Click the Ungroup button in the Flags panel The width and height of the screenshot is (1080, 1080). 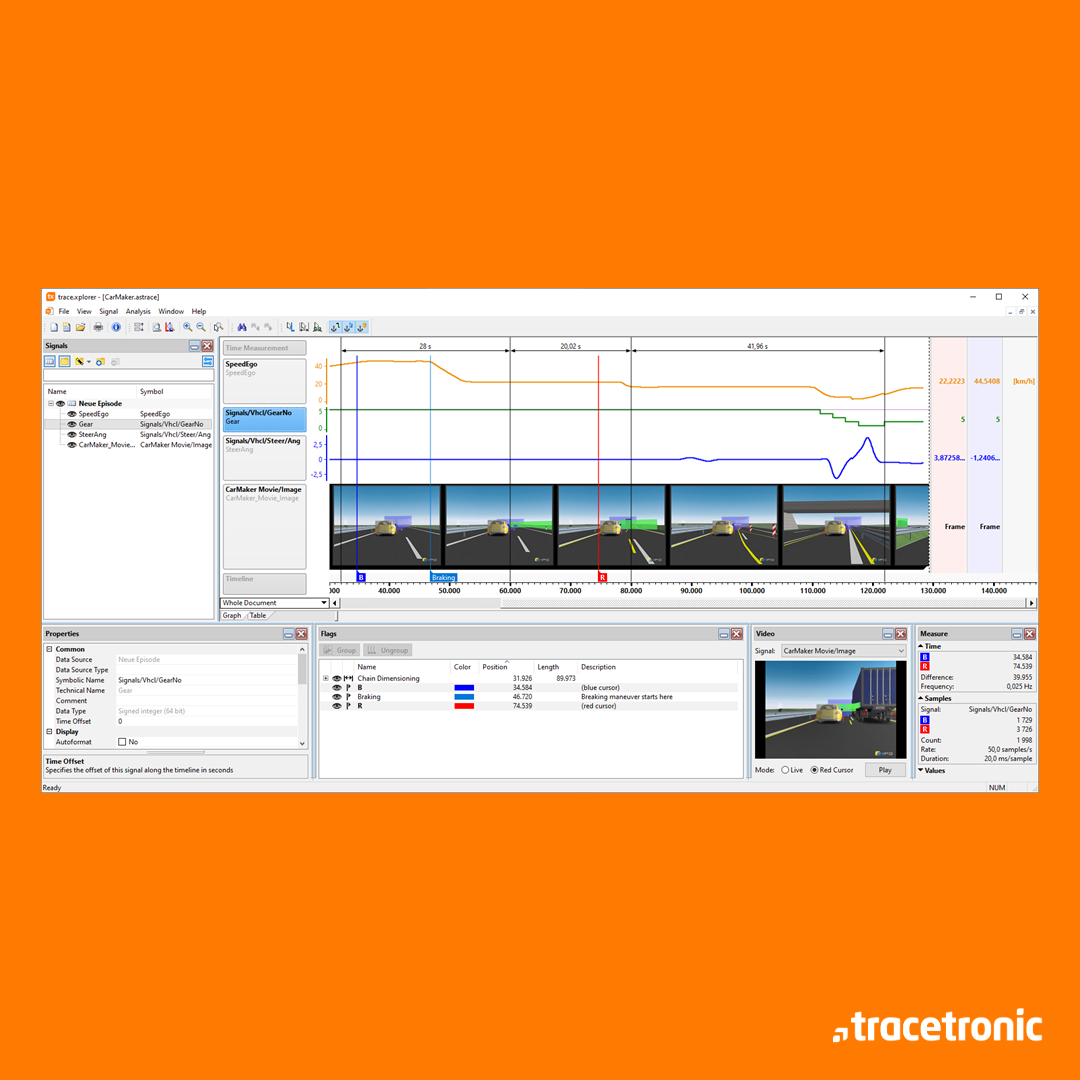(392, 651)
